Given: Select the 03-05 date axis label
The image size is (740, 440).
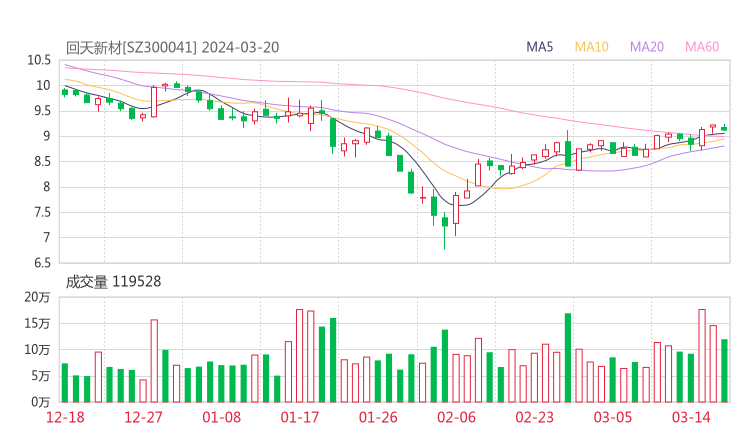Looking at the screenshot, I should pos(613,417).
